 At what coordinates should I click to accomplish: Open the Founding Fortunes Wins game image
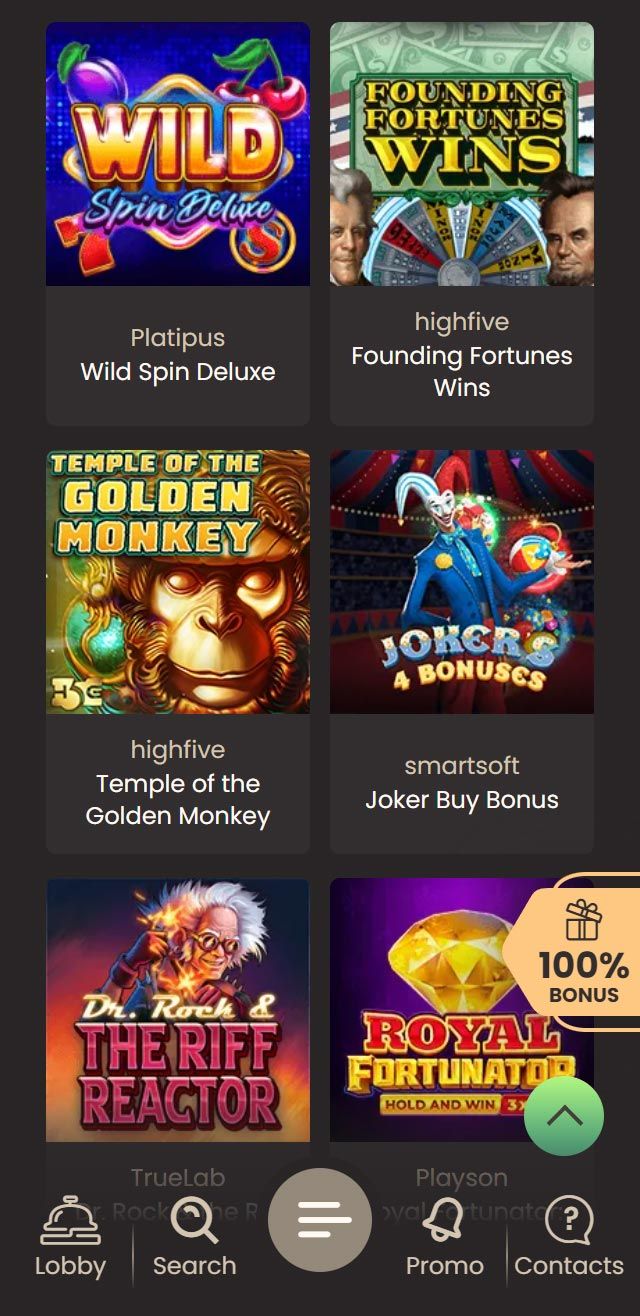[x=462, y=154]
